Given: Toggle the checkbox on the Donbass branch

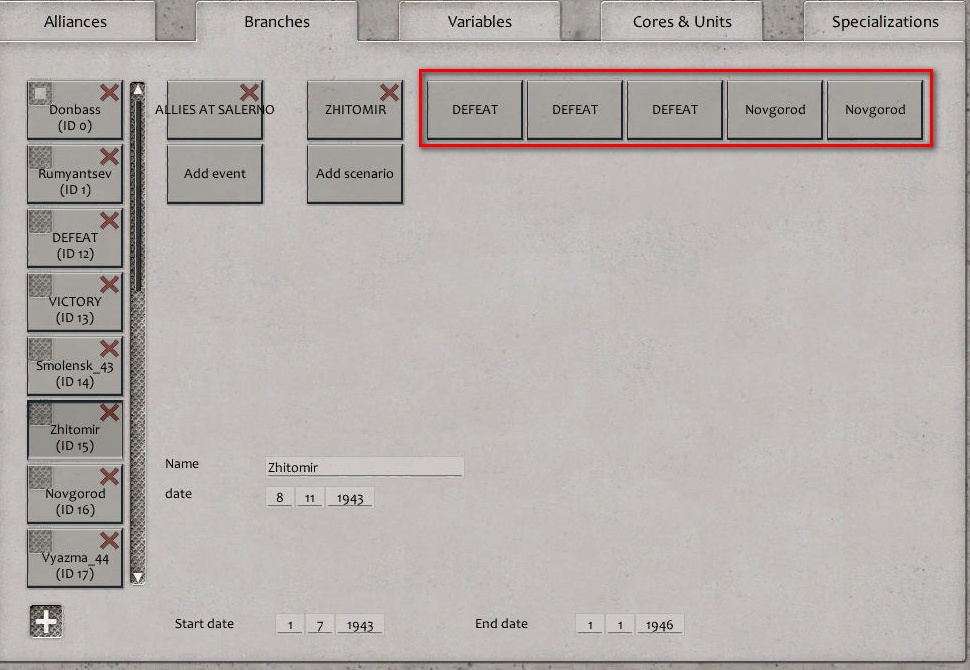Looking at the screenshot, I should pos(39,91).
